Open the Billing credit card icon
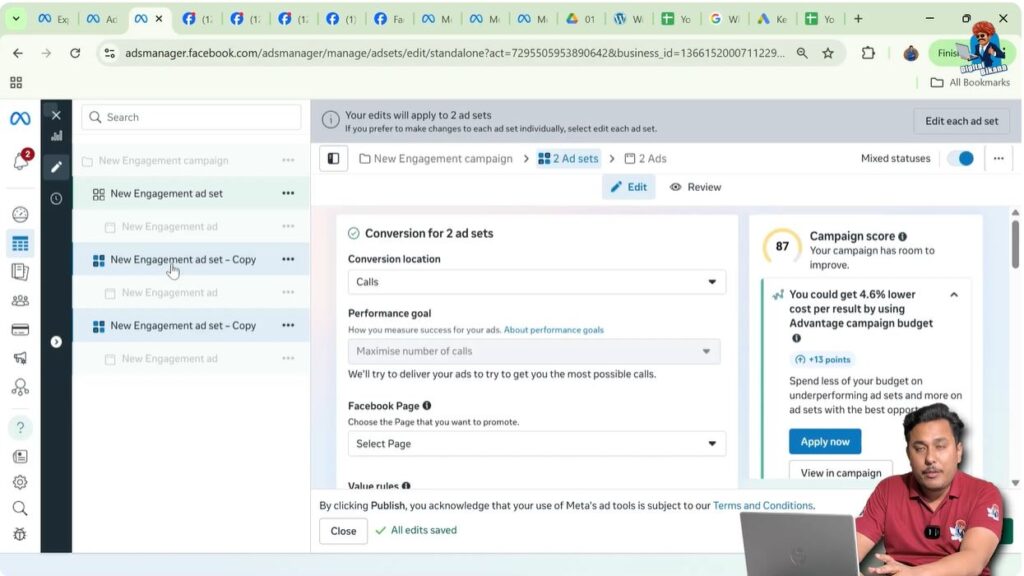 20,328
